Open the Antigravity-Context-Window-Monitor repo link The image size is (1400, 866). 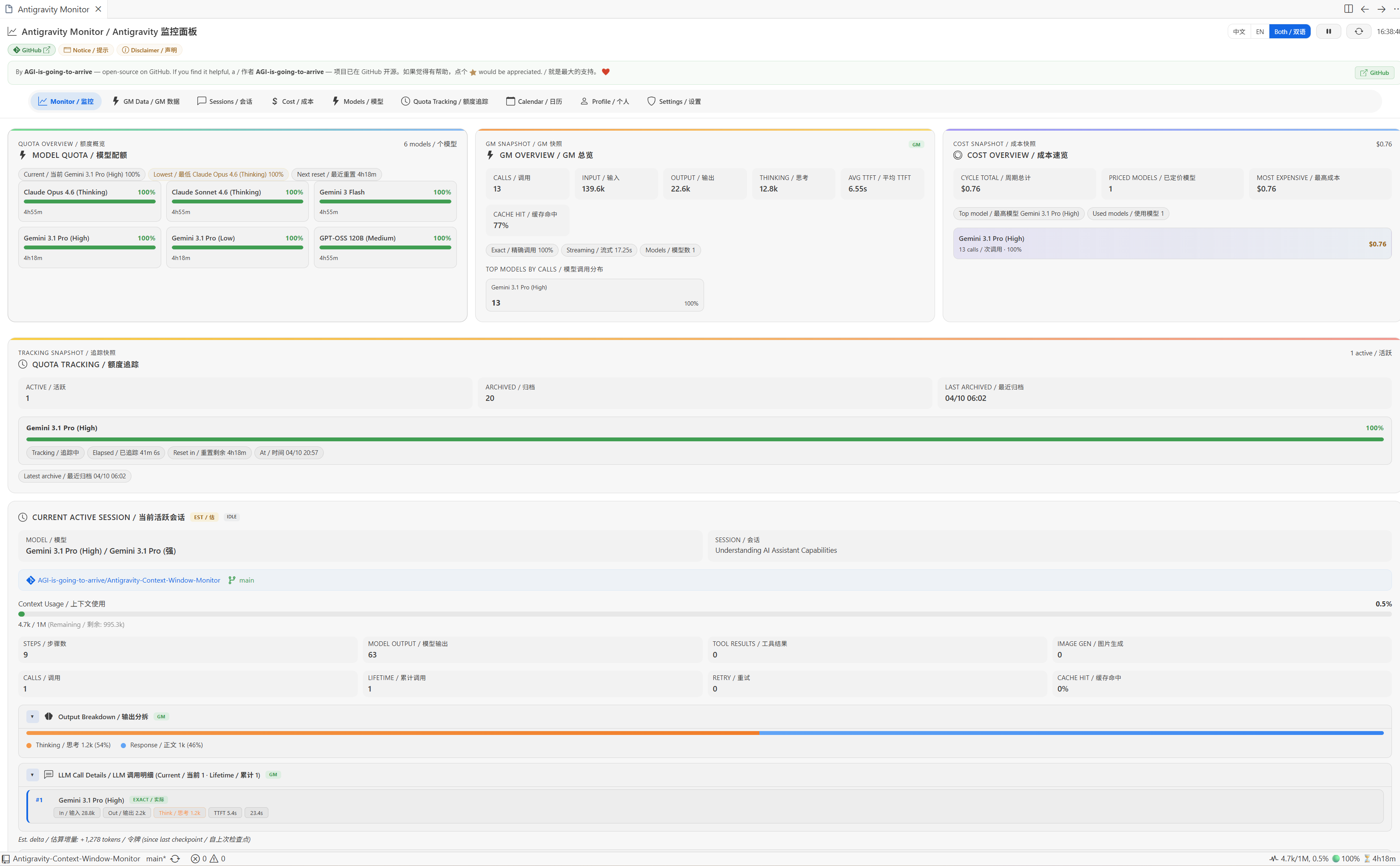pos(129,580)
